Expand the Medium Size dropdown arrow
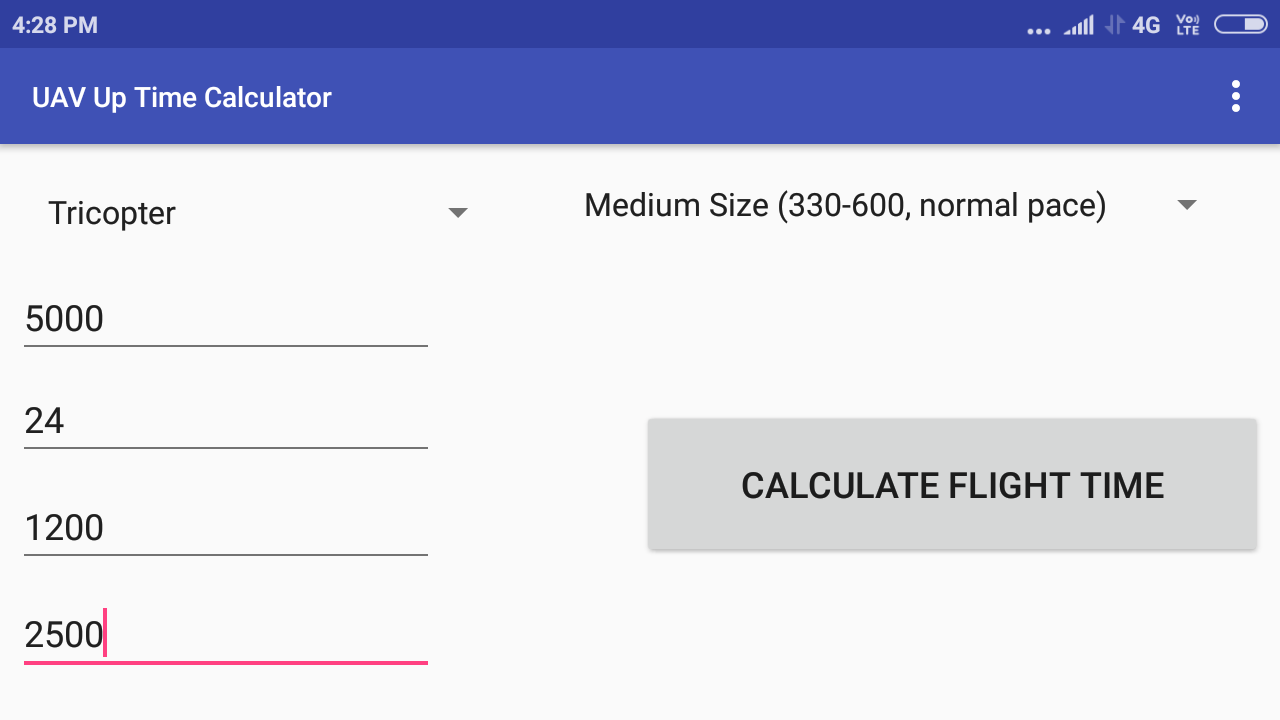 point(1187,205)
